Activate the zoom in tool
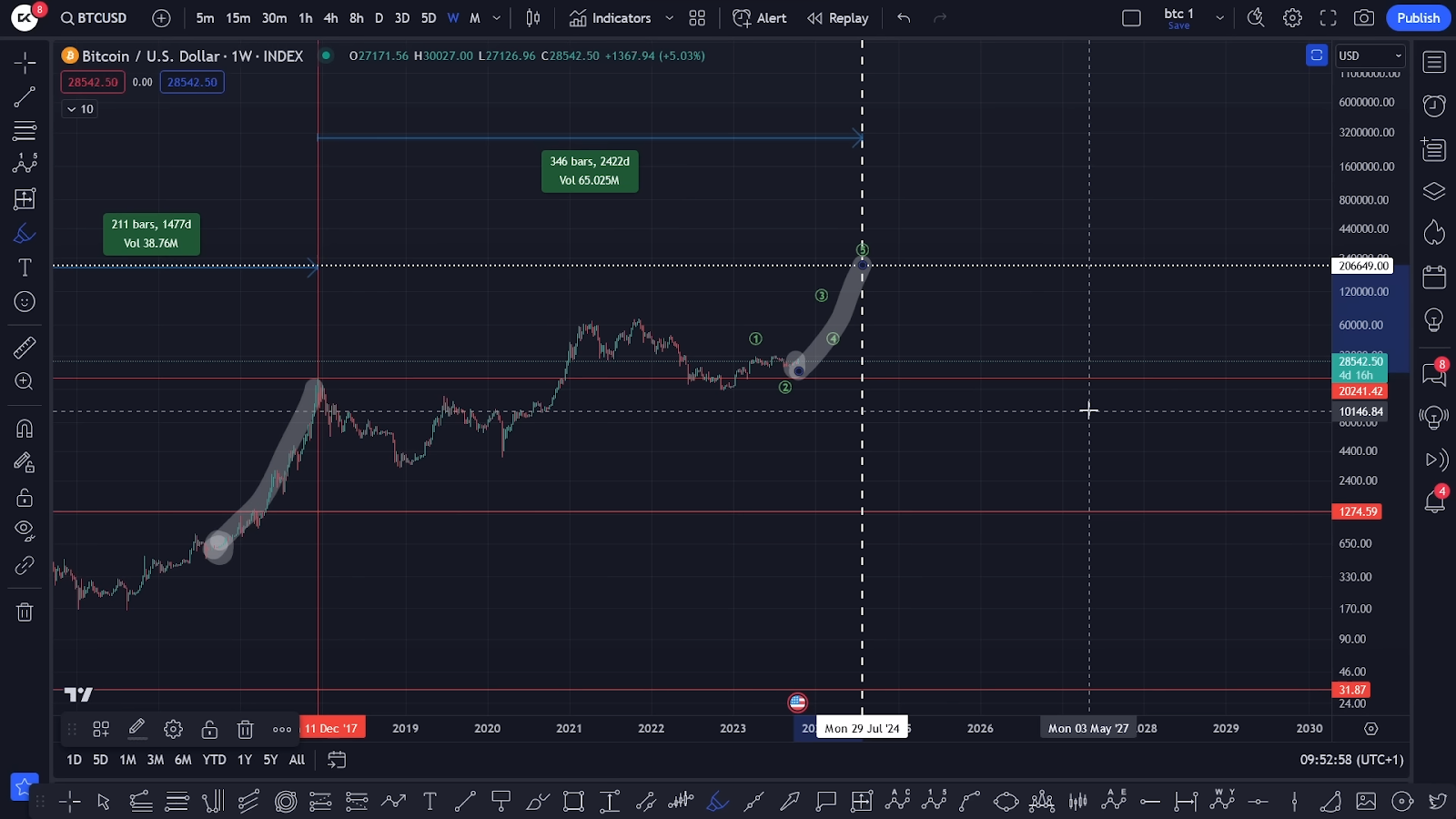 coord(25,381)
